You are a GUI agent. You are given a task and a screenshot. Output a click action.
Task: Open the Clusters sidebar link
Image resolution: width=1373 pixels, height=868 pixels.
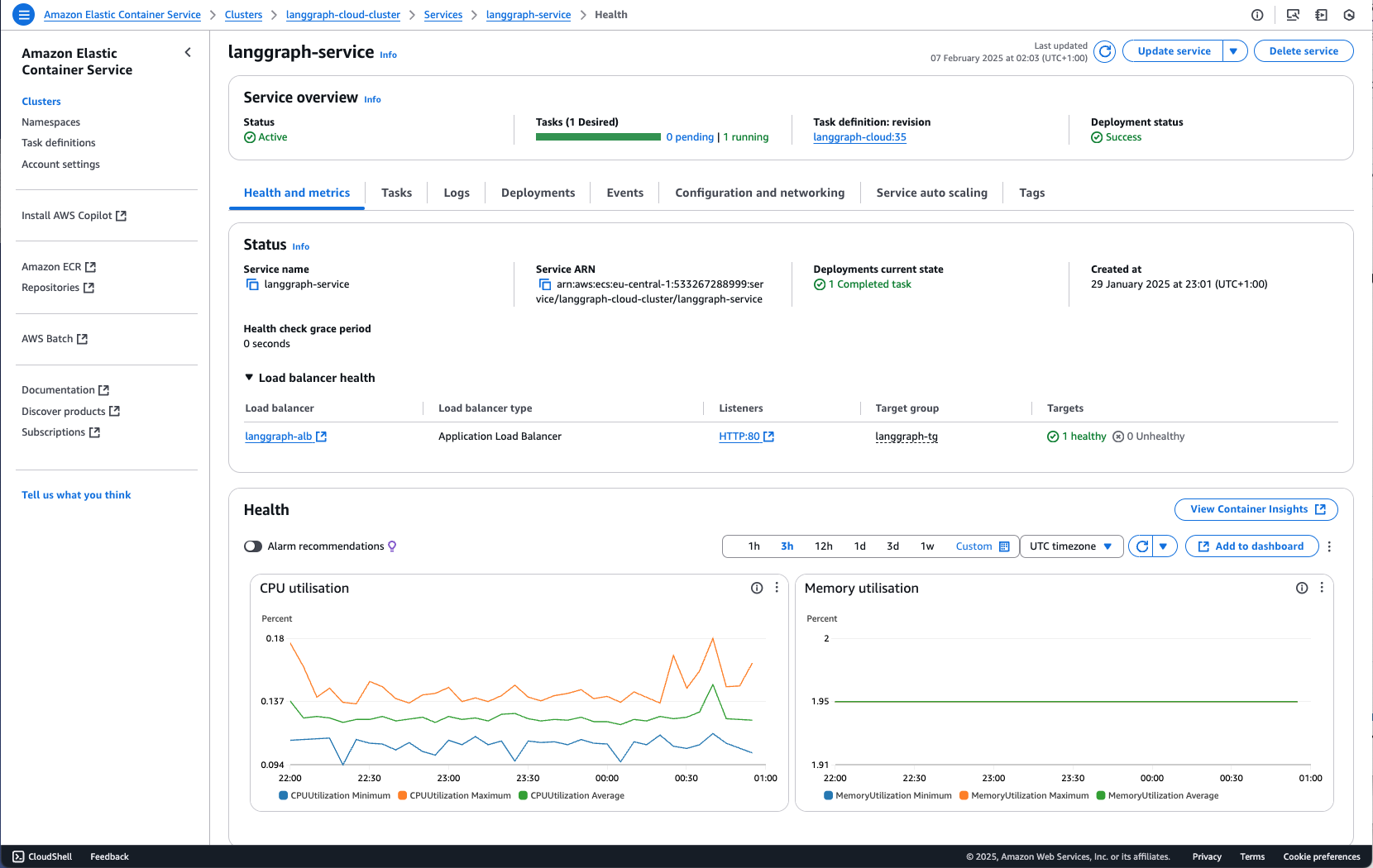click(x=41, y=102)
